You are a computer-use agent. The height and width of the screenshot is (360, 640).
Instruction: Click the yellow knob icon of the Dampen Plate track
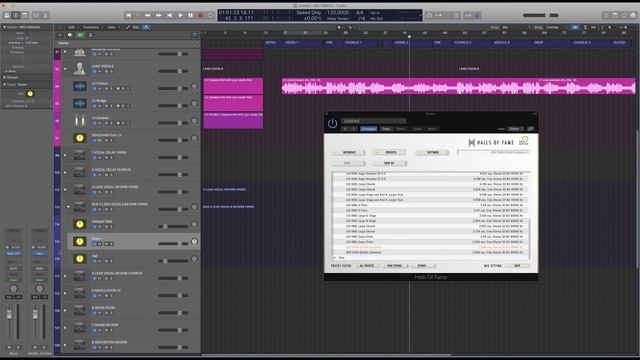[x=80, y=224]
